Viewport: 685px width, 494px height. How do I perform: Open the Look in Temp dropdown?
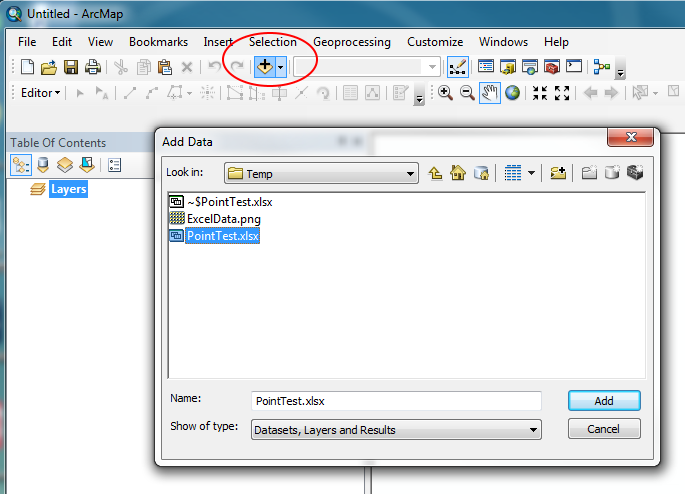tap(321, 173)
